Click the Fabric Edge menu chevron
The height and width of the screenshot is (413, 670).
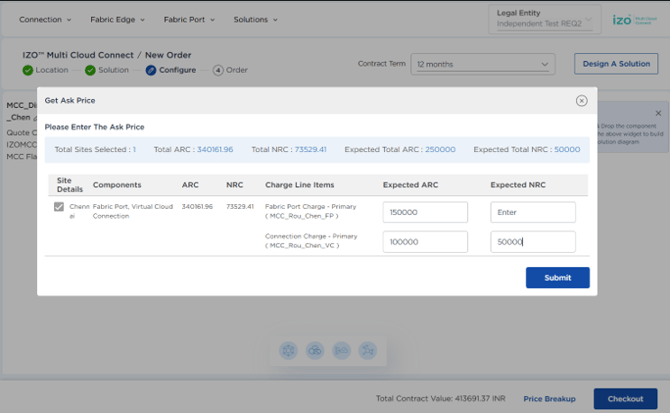coord(142,20)
